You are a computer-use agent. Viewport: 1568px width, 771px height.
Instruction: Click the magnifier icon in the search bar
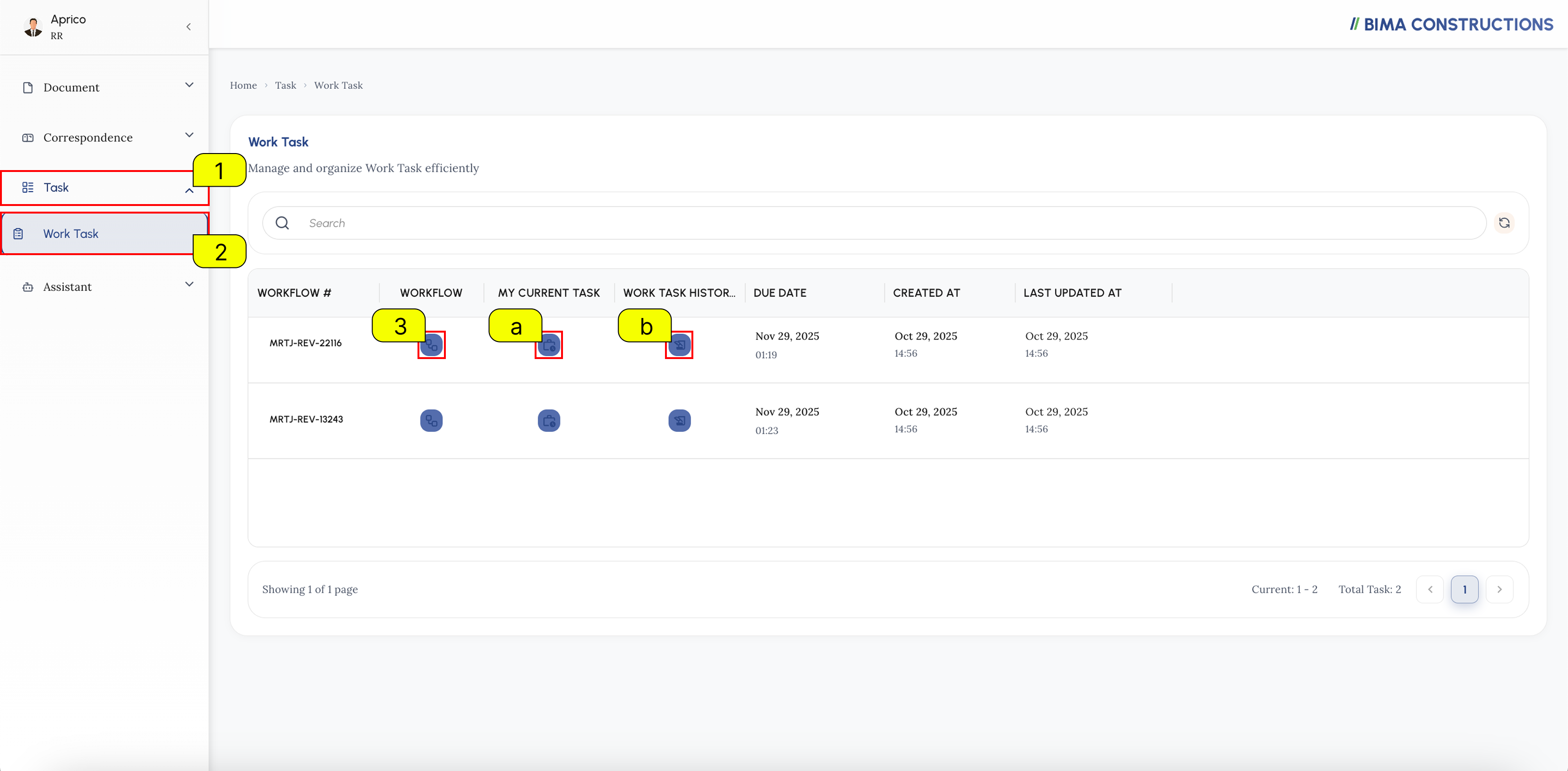(282, 223)
